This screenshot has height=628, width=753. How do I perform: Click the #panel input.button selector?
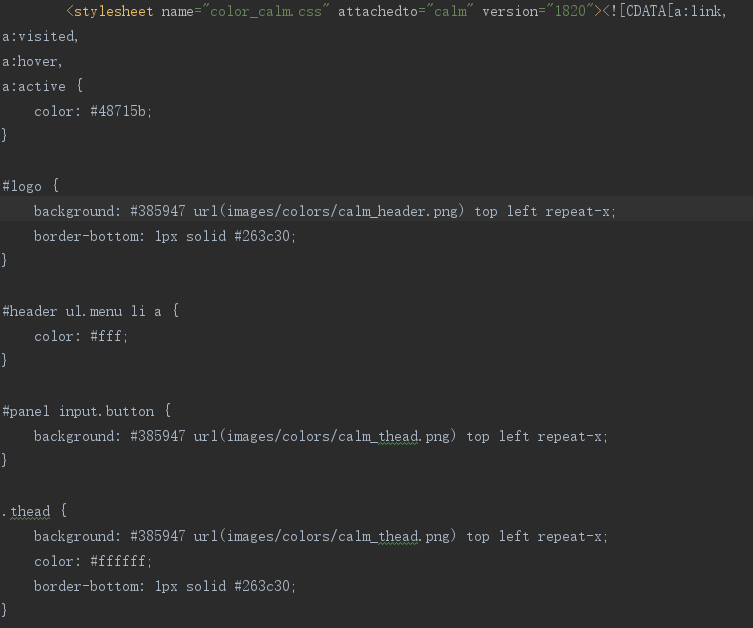click(x=78, y=411)
